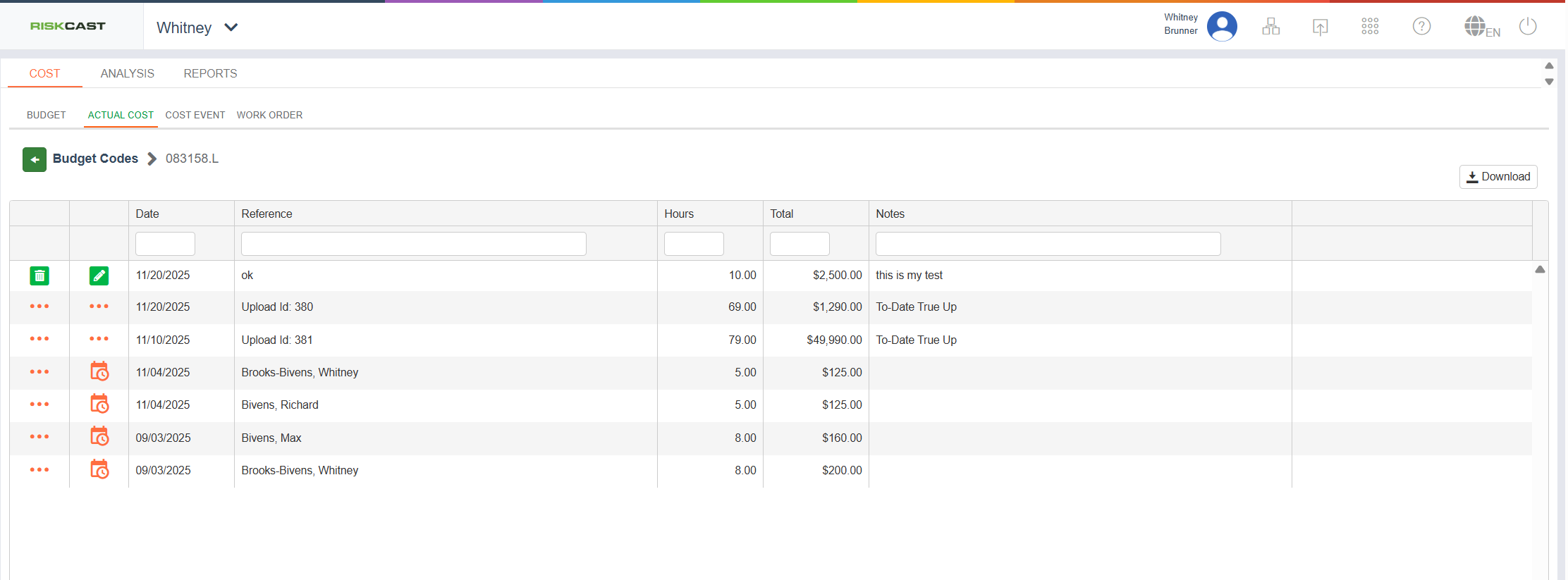Open the WORK ORDER sub-tab

(269, 115)
